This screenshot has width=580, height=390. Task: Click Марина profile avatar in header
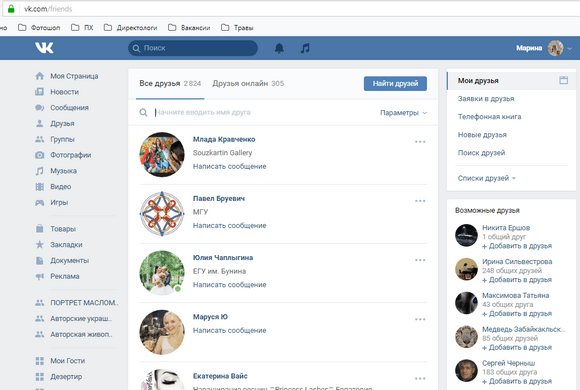(555, 48)
